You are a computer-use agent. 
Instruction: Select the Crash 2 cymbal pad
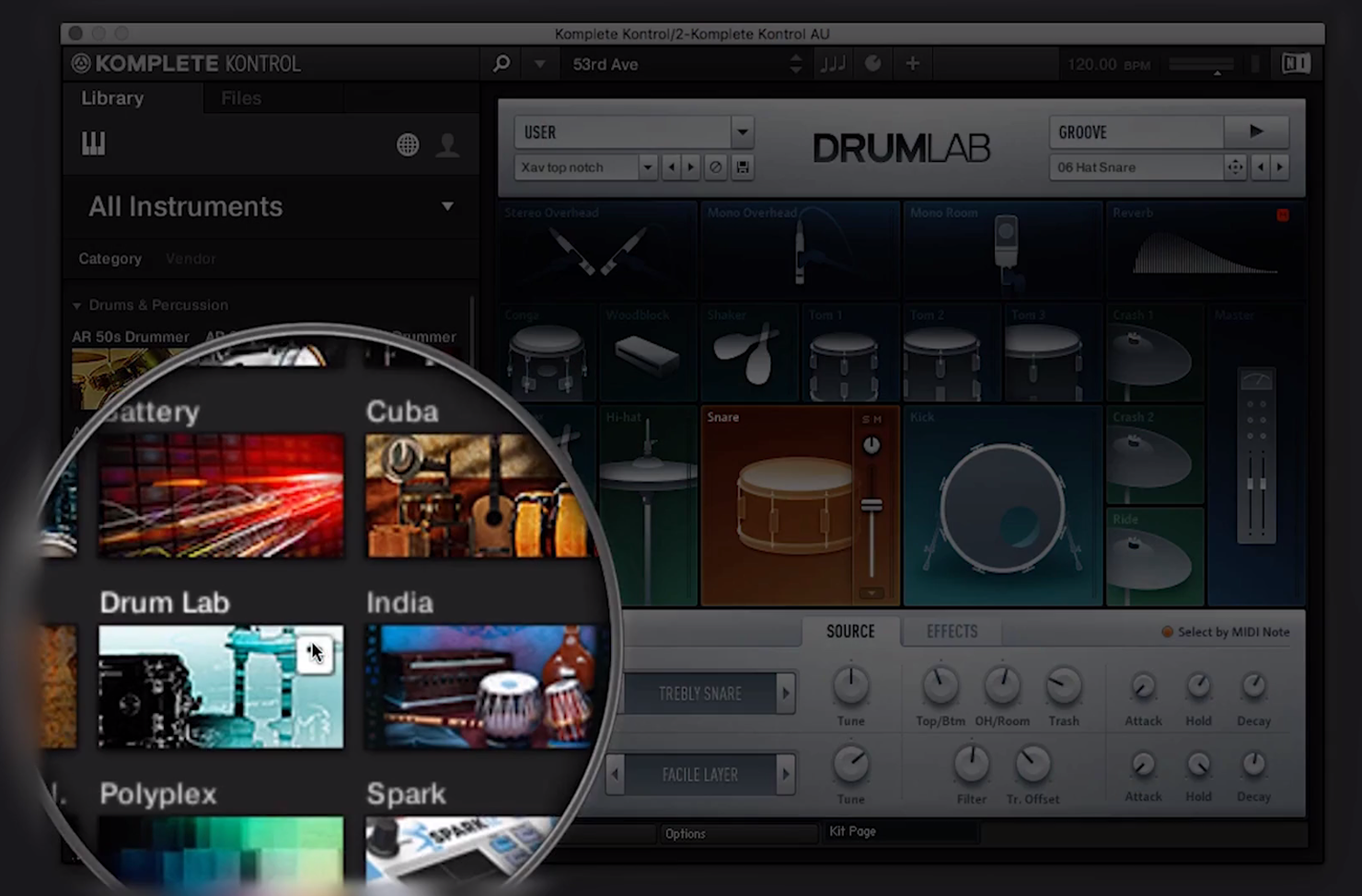click(1155, 455)
